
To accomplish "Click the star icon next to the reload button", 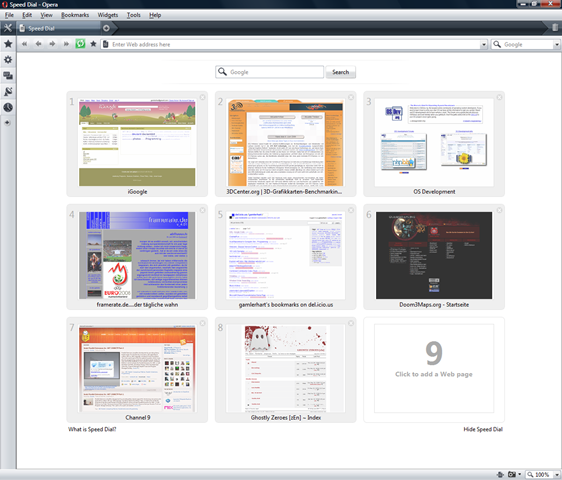I will 93,44.
